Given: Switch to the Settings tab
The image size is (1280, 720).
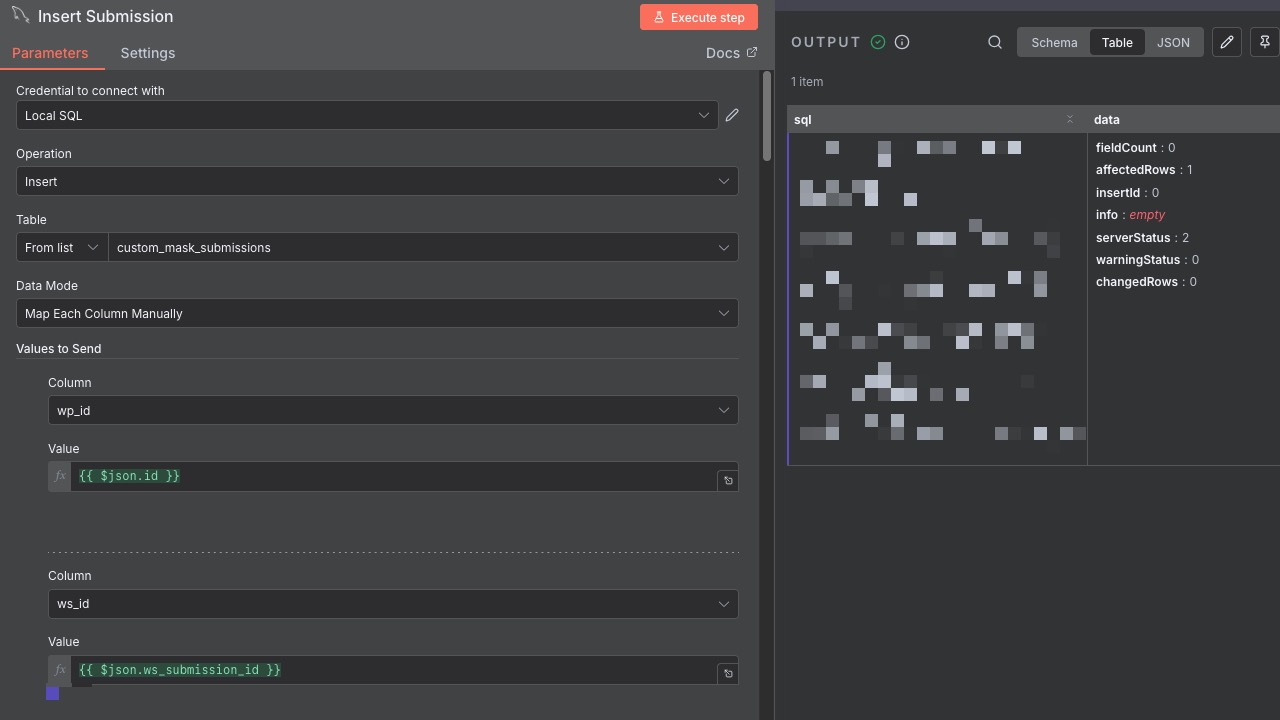Looking at the screenshot, I should (x=148, y=53).
